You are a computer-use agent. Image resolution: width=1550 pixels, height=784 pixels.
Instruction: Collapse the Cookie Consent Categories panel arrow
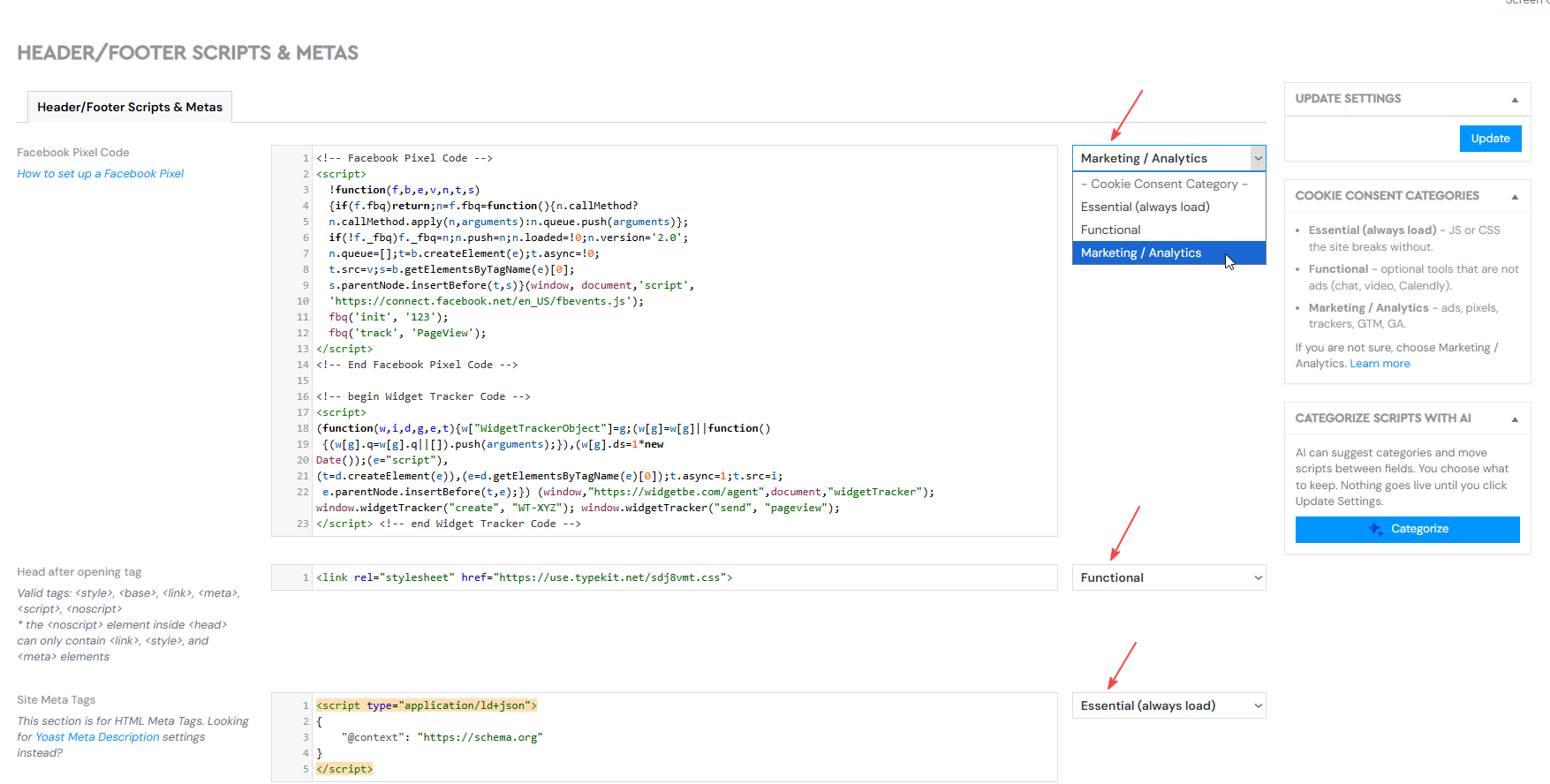pos(1515,197)
